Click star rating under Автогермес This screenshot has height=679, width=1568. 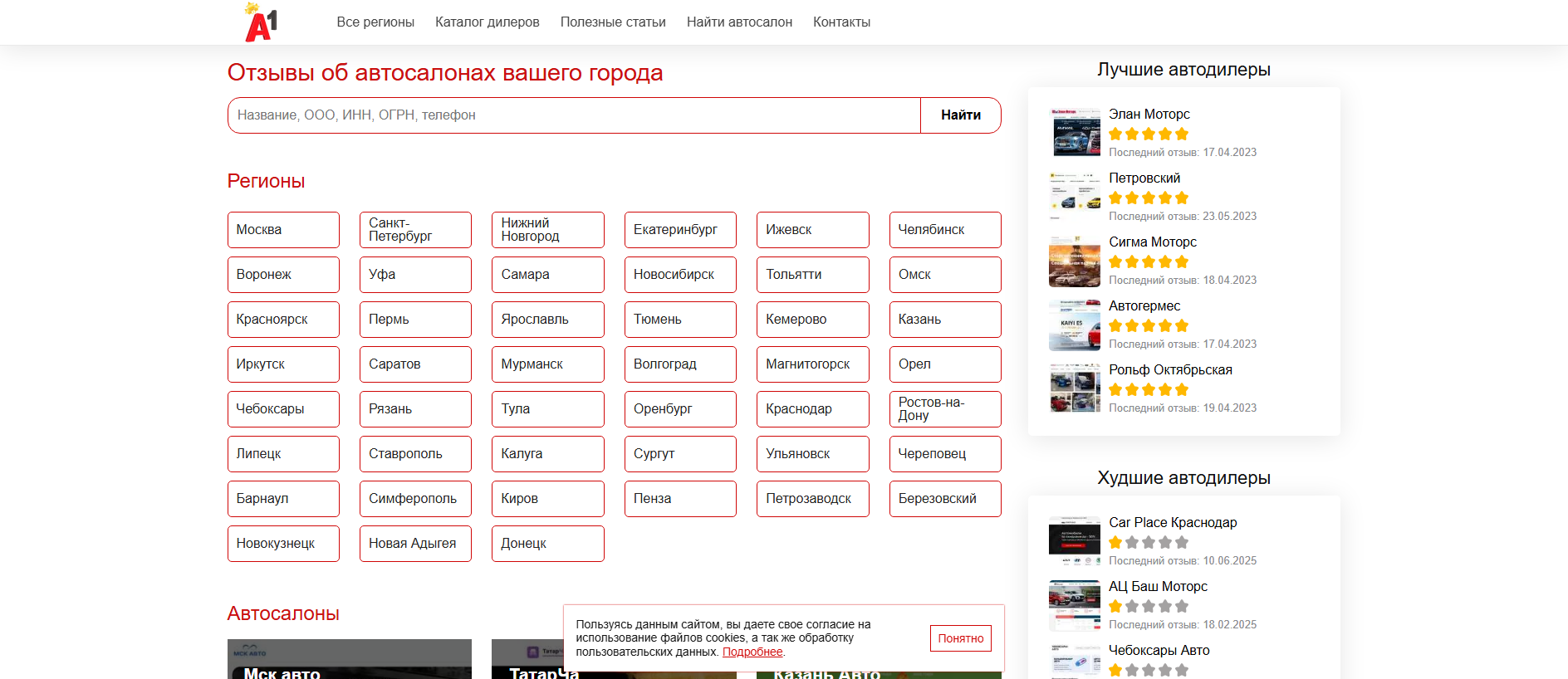(1149, 326)
